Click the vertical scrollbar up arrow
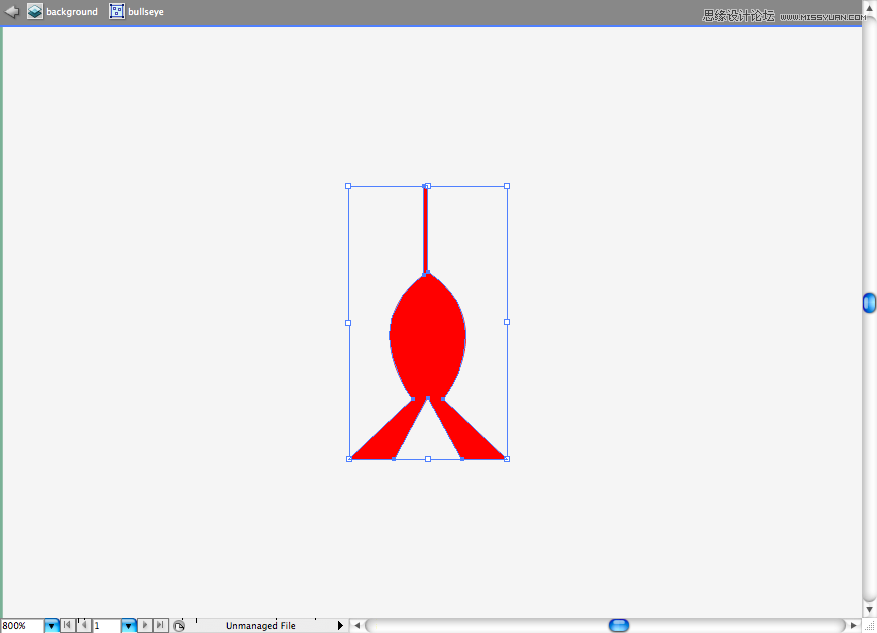 870,8
